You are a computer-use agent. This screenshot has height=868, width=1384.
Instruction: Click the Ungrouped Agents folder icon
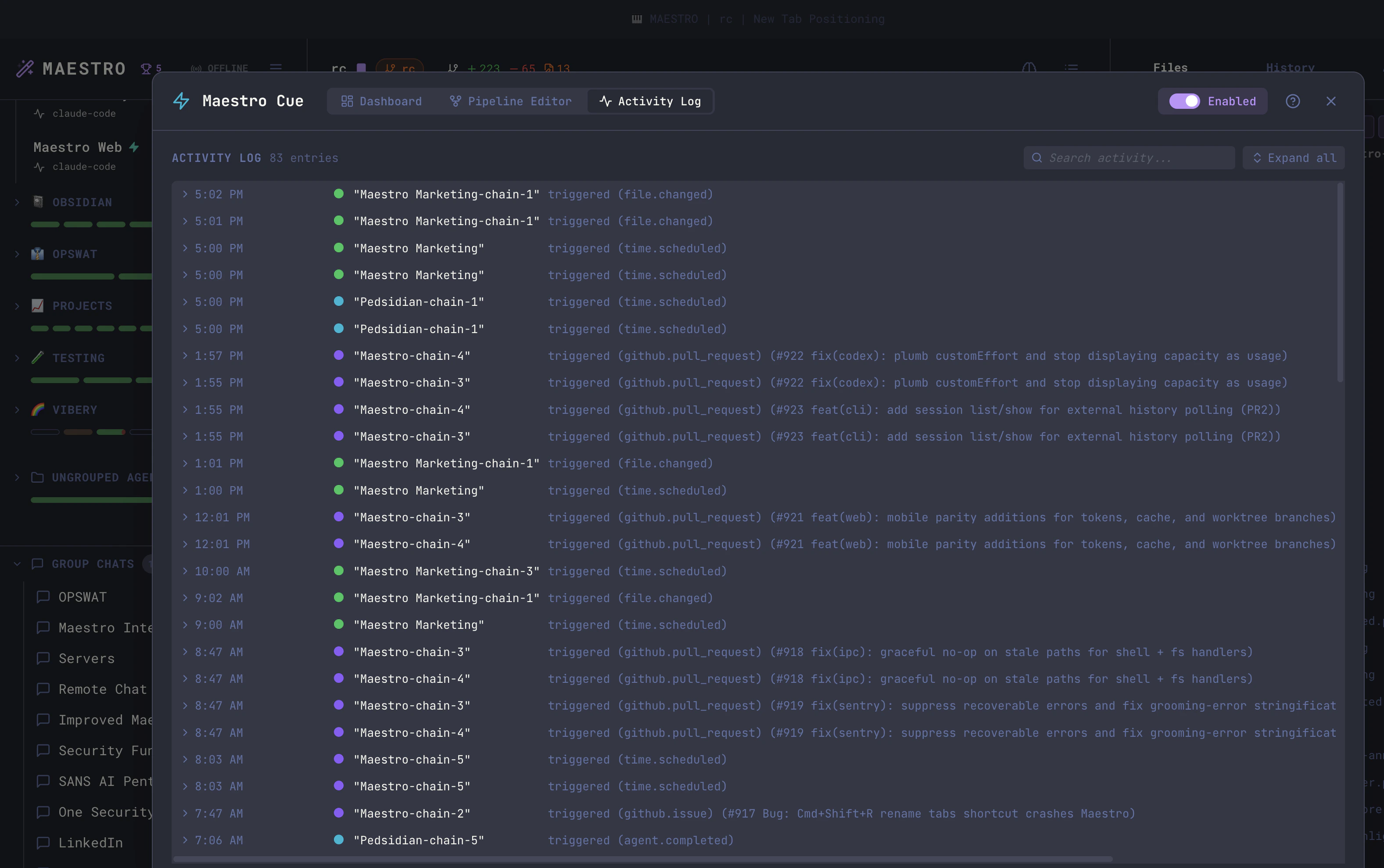point(37,477)
